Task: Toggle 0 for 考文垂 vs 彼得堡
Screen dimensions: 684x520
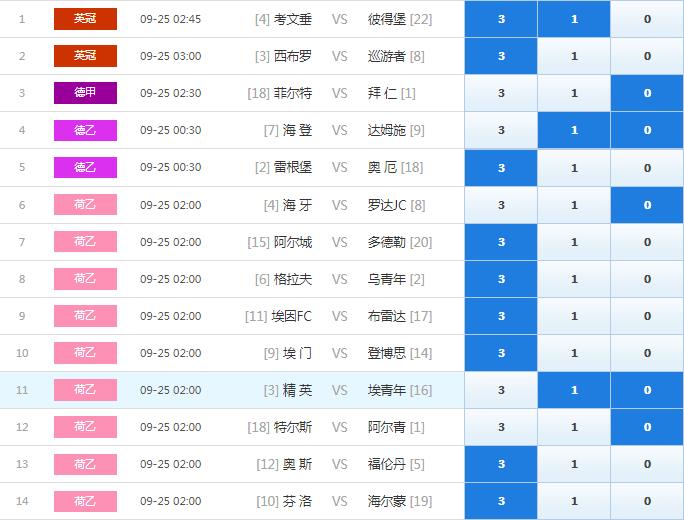Action: pos(647,19)
